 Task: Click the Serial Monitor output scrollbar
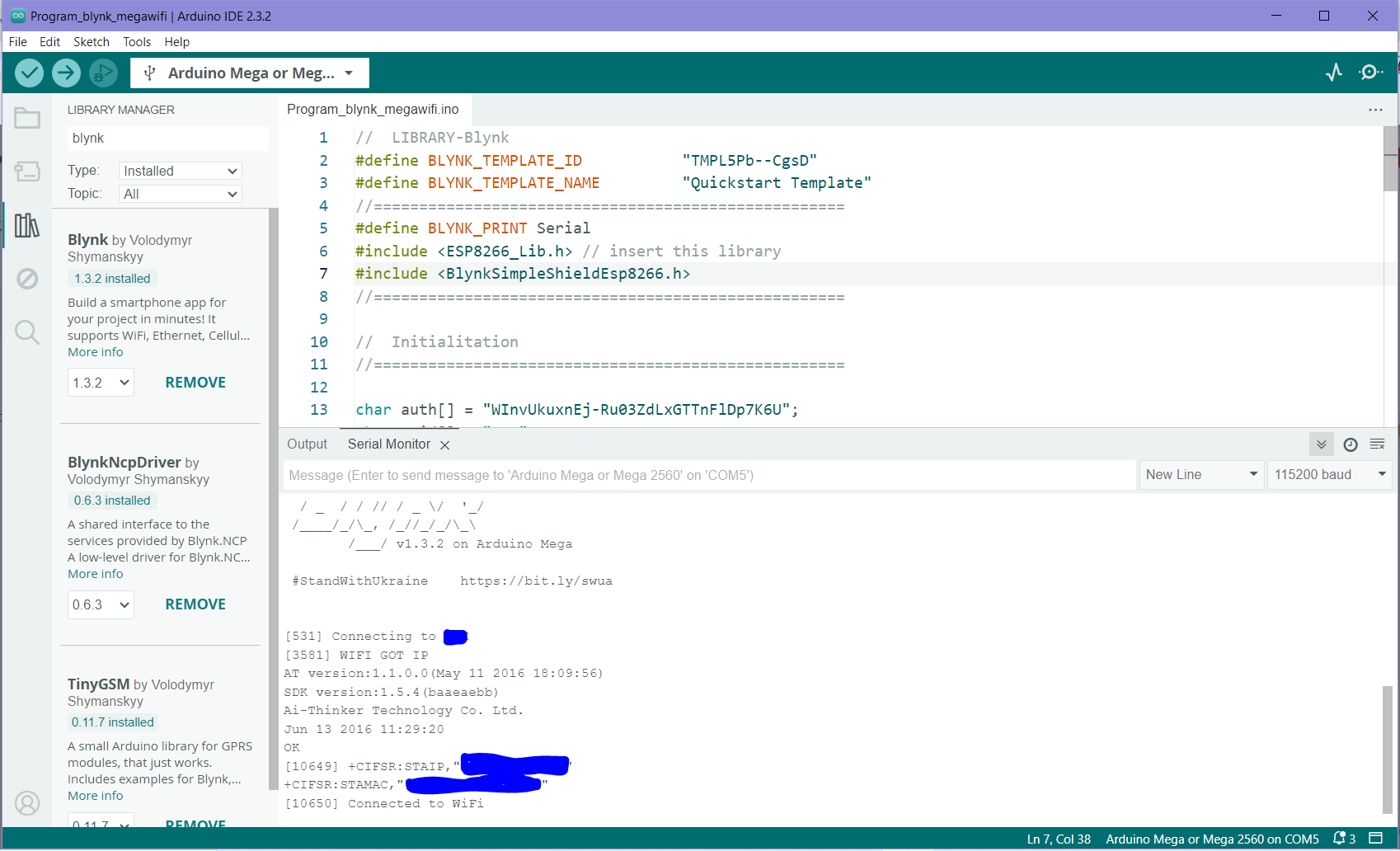(1388, 750)
